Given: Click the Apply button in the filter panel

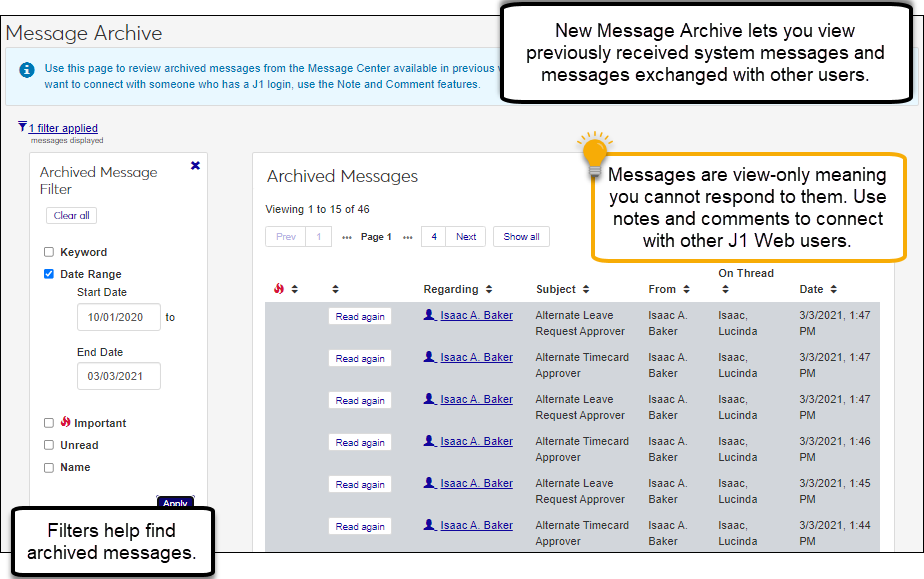Looking at the screenshot, I should 175,504.
